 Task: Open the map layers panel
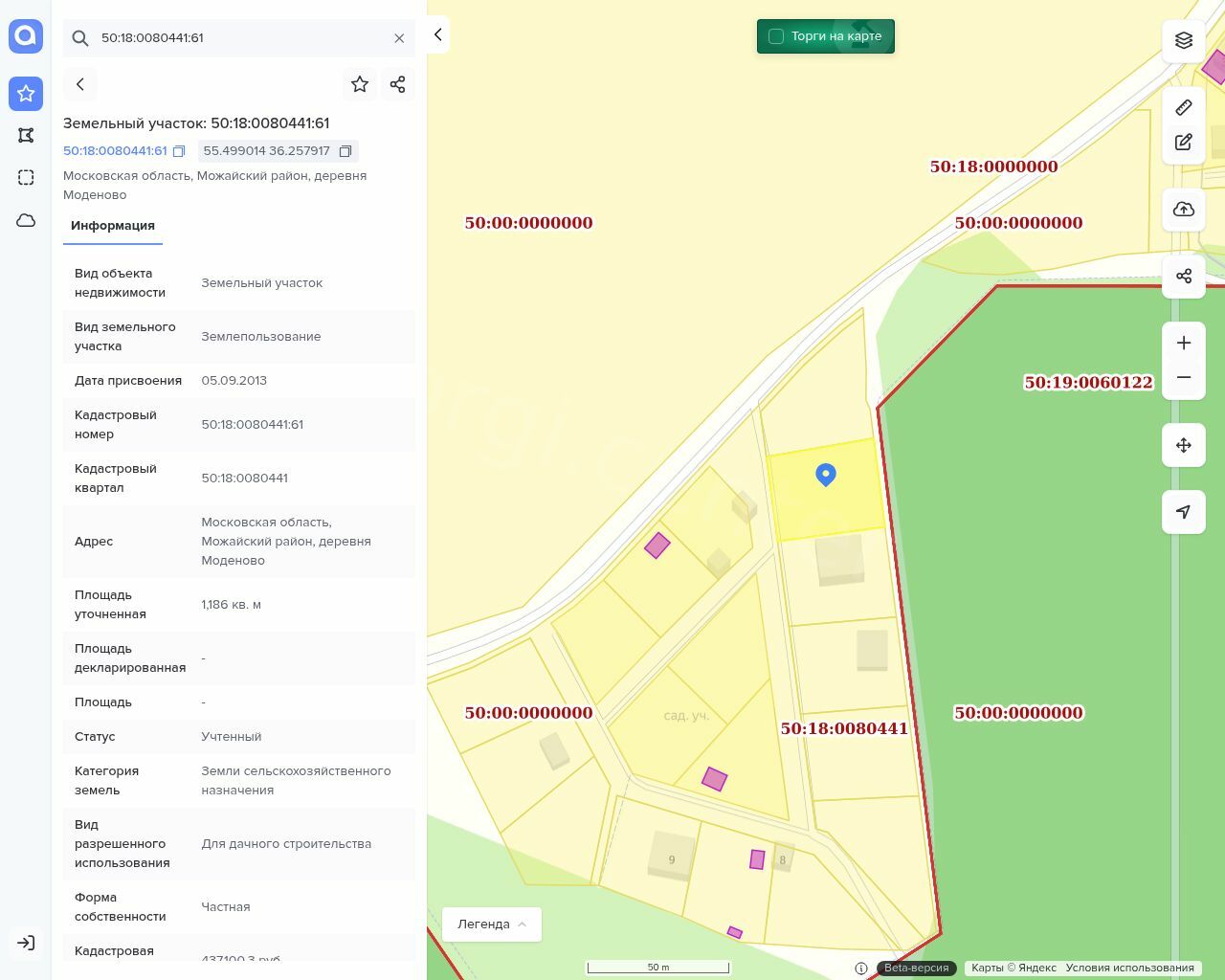click(x=1184, y=40)
